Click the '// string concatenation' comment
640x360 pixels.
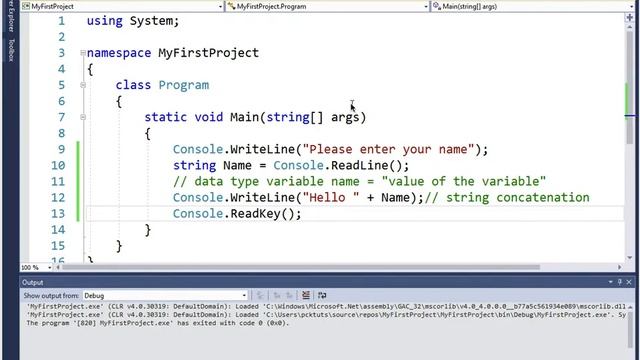[507, 198]
